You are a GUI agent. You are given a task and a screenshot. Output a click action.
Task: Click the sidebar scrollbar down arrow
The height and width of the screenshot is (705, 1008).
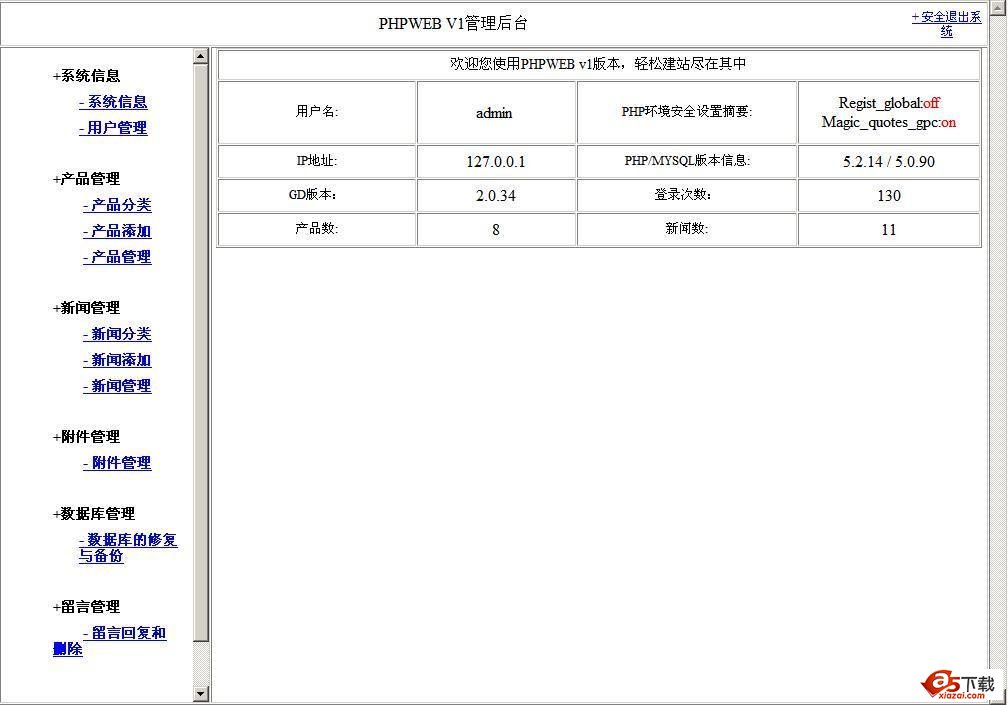click(201, 694)
